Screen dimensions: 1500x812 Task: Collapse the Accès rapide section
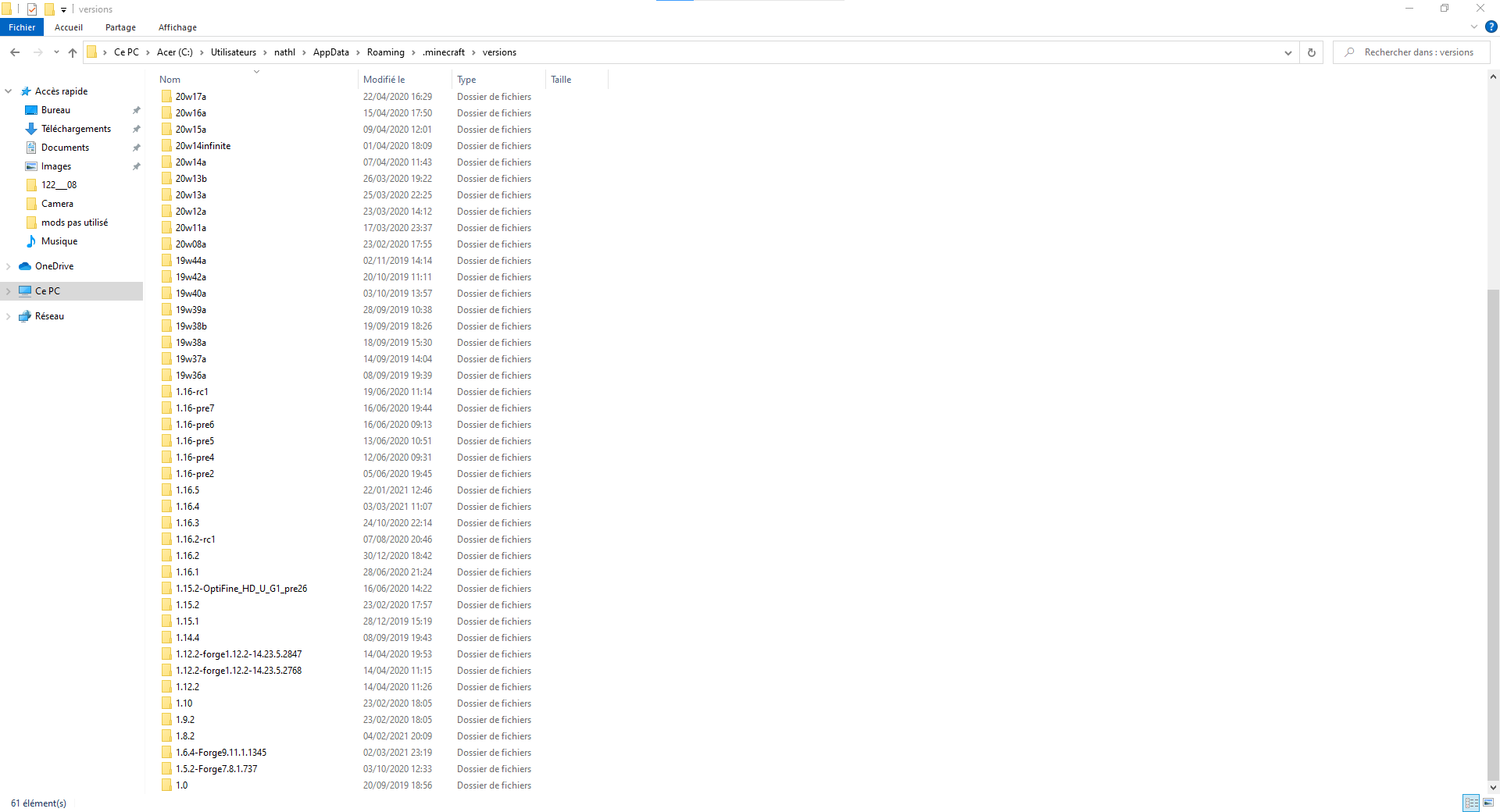(9, 91)
